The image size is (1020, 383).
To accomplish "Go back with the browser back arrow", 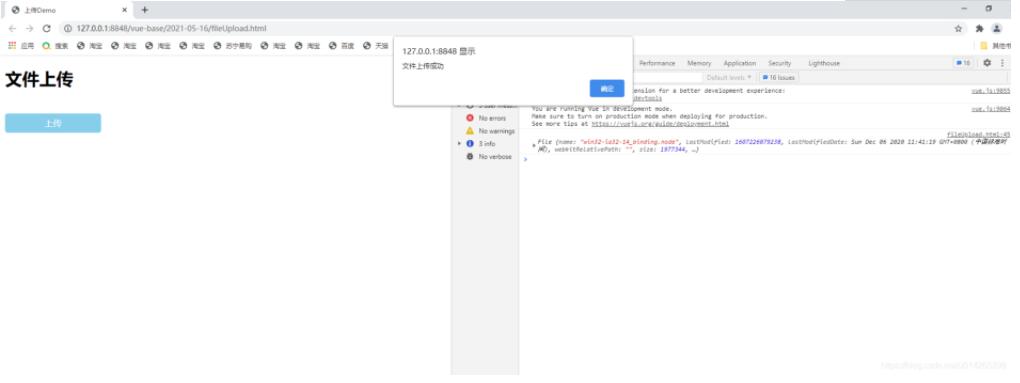I will click(12, 29).
